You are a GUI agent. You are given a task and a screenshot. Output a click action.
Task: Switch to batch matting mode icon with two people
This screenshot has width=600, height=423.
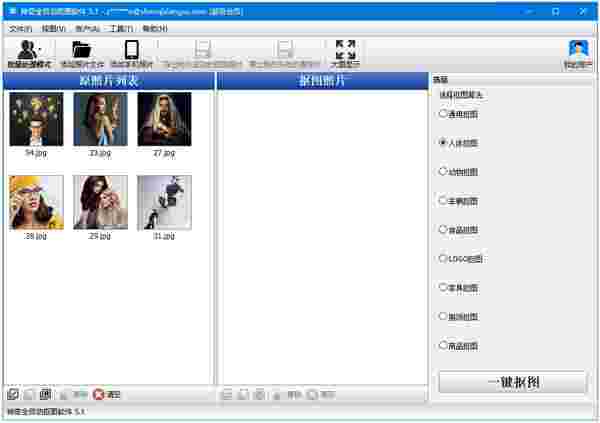(x=28, y=50)
